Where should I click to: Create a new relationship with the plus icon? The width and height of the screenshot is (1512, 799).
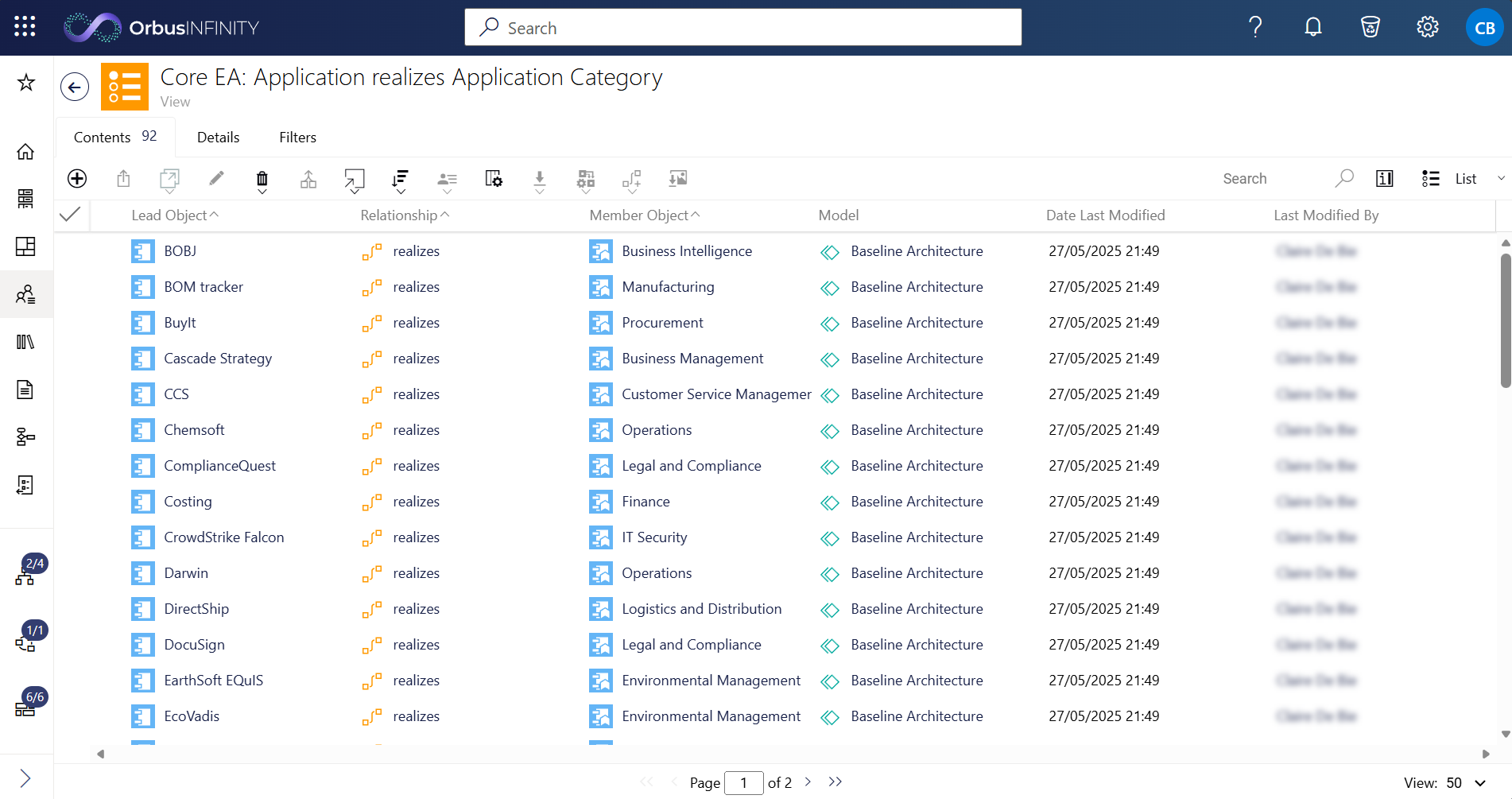pos(77,179)
